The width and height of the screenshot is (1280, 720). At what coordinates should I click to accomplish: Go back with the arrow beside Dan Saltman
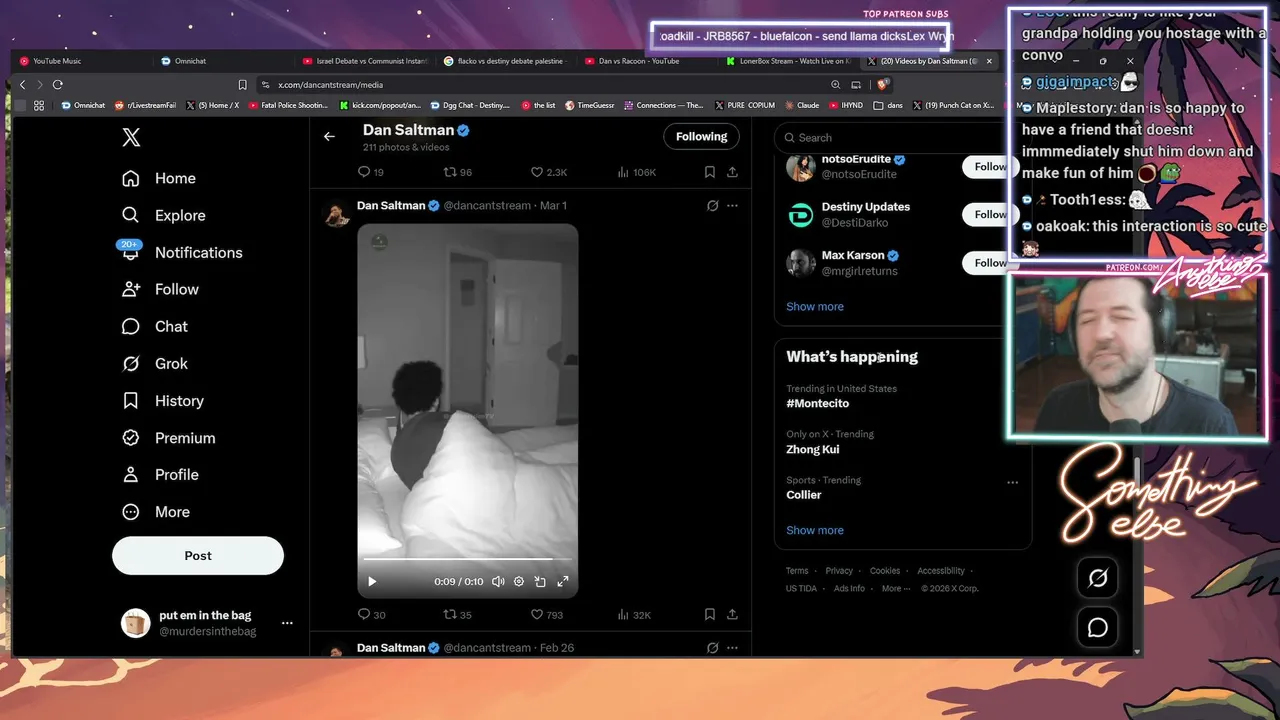(329, 136)
